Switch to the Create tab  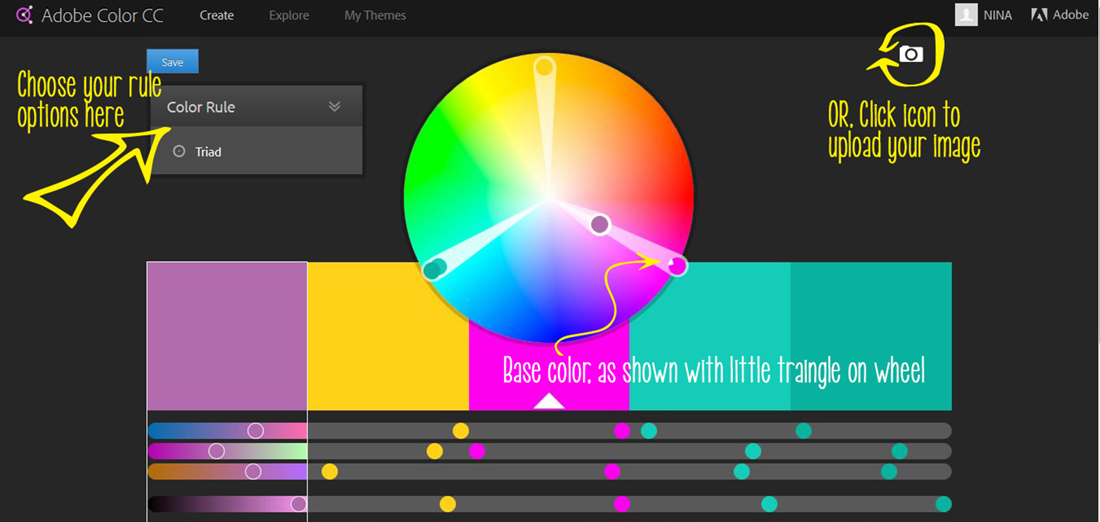tap(217, 15)
